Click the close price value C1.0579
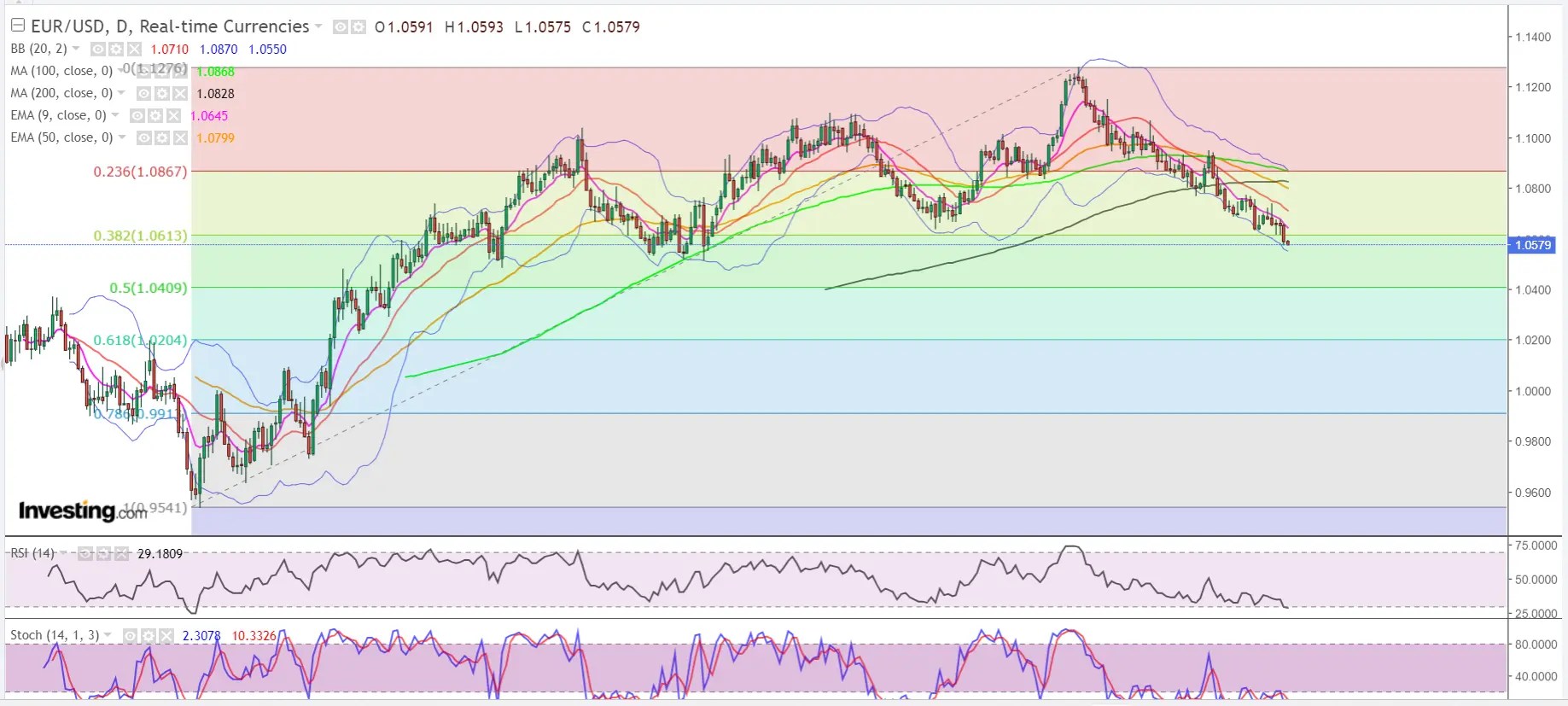The image size is (1568, 706). coord(611,26)
